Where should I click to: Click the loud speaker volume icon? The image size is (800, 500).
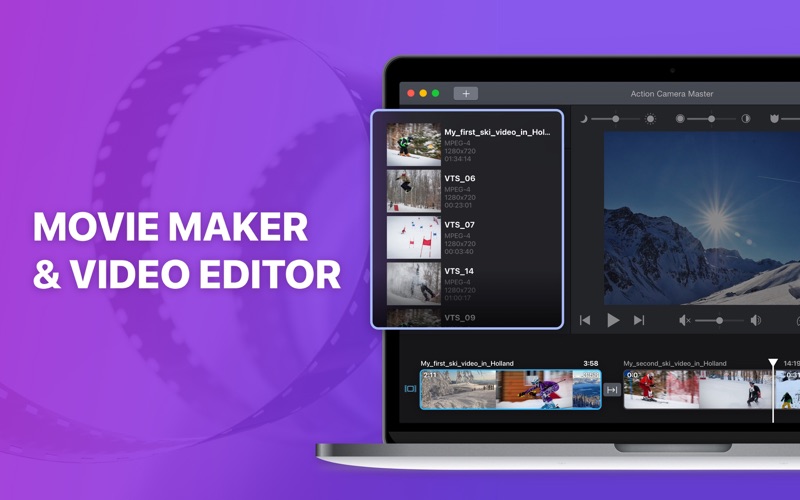pyautogui.click(x=756, y=320)
